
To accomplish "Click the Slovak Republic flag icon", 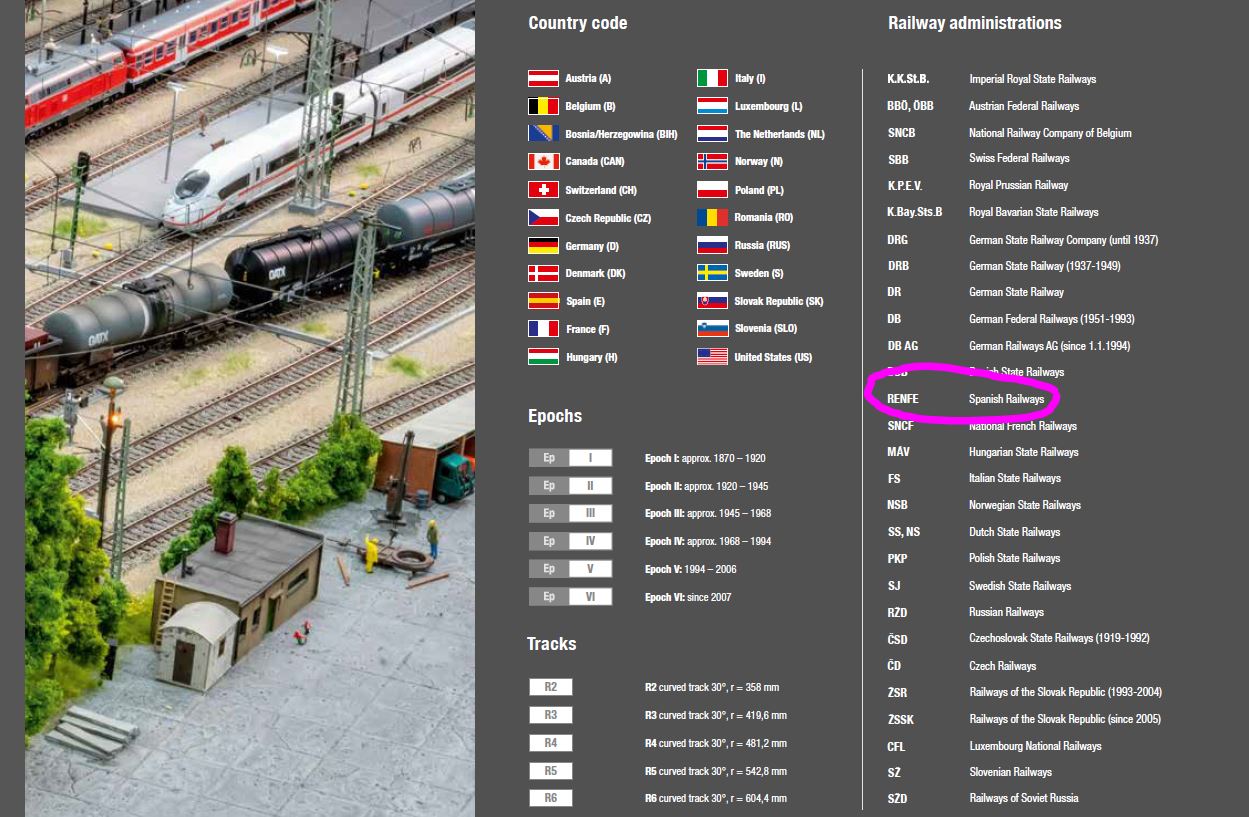I will tap(712, 301).
